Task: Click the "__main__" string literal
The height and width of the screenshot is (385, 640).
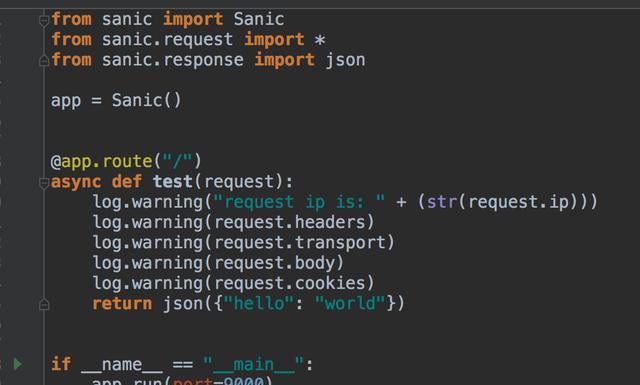Action: 253,364
